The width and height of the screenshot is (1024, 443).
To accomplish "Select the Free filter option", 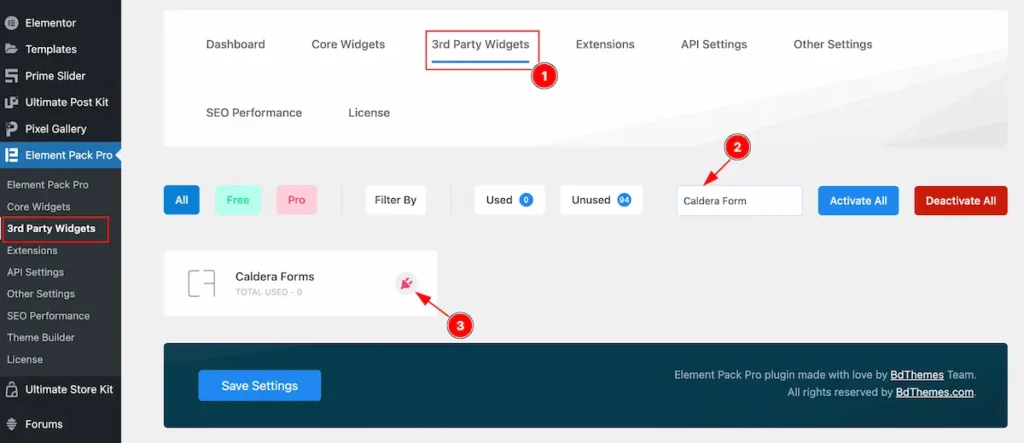I will [238, 200].
